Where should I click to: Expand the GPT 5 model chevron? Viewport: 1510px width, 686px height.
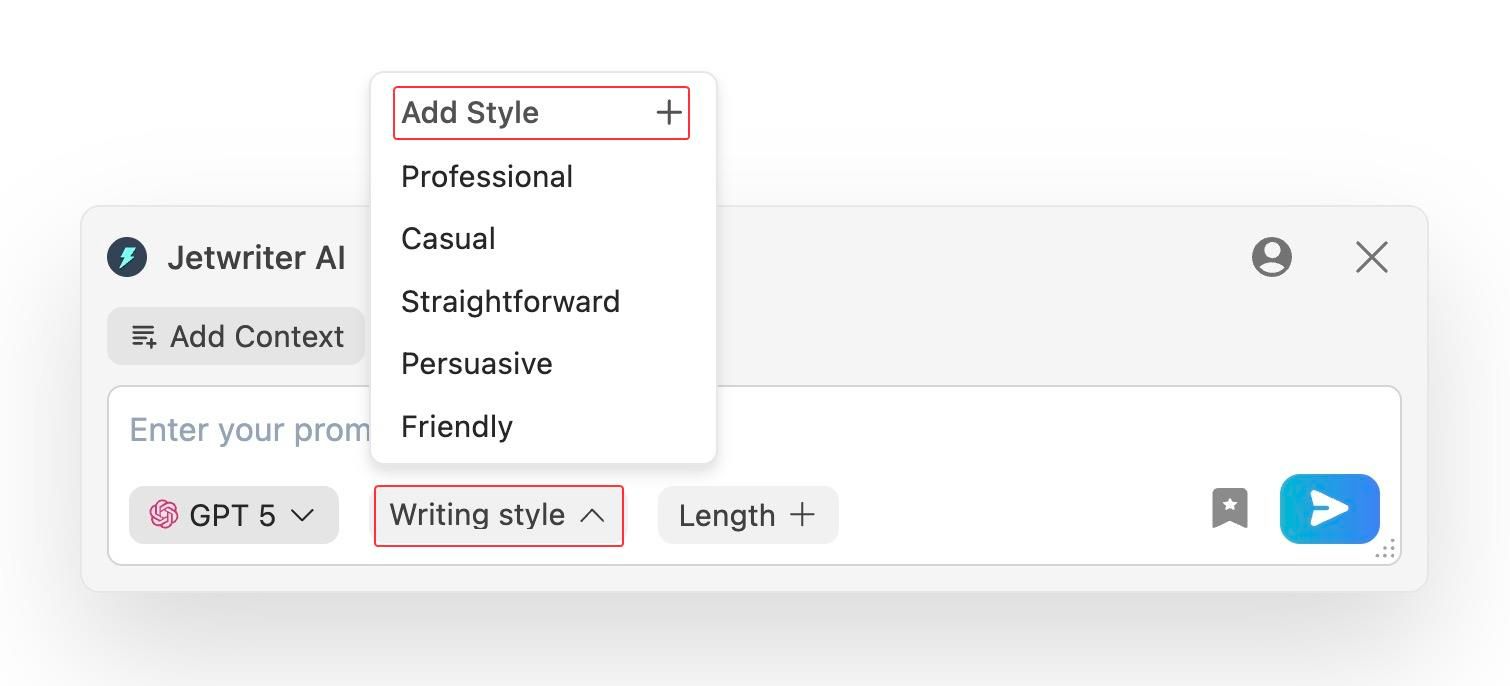coord(302,515)
